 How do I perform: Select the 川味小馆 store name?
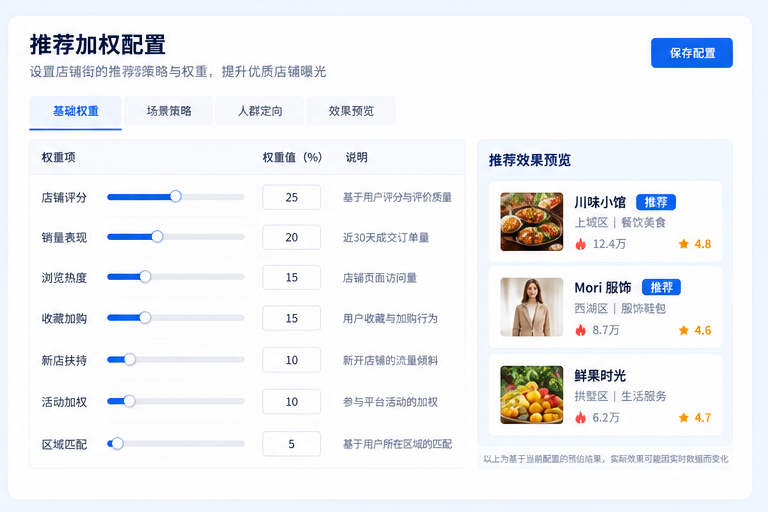tap(600, 202)
